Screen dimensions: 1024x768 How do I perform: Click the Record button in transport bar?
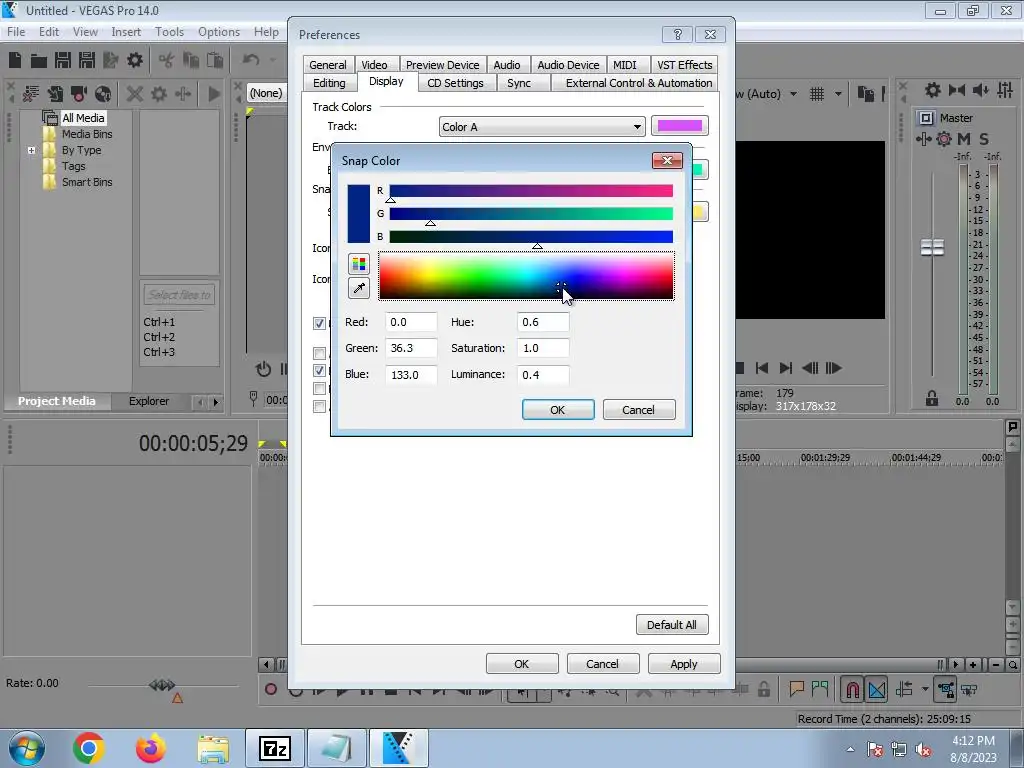point(270,689)
